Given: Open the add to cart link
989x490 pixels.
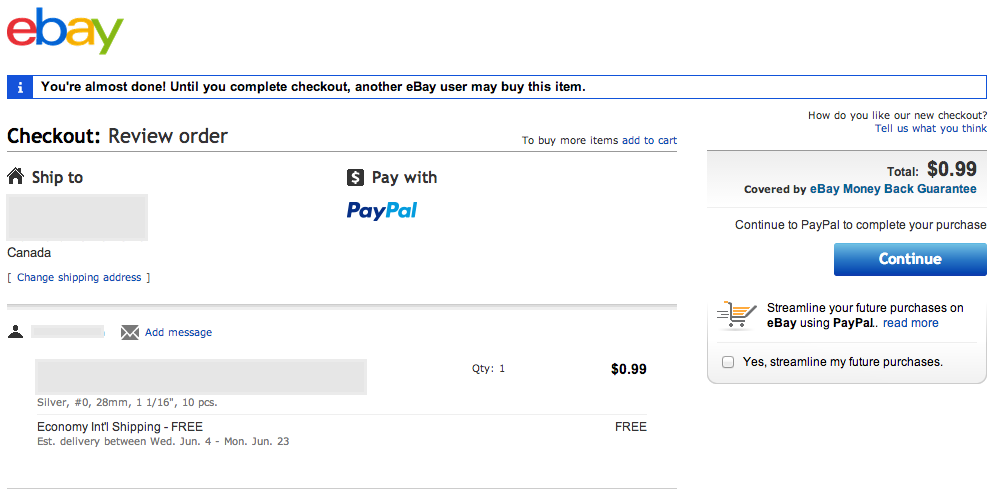Looking at the screenshot, I should [649, 141].
